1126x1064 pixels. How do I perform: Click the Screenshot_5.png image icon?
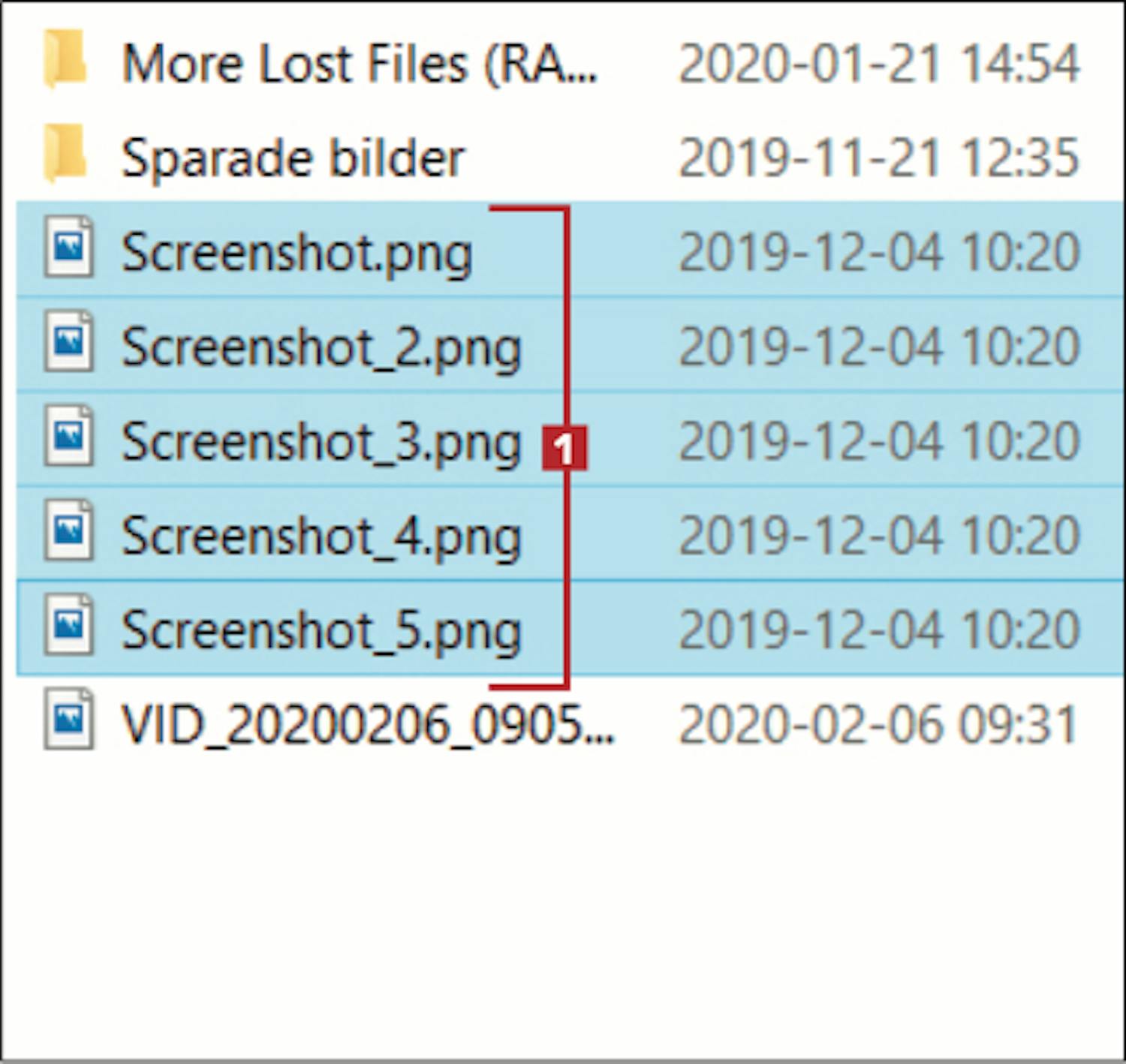click(x=69, y=626)
